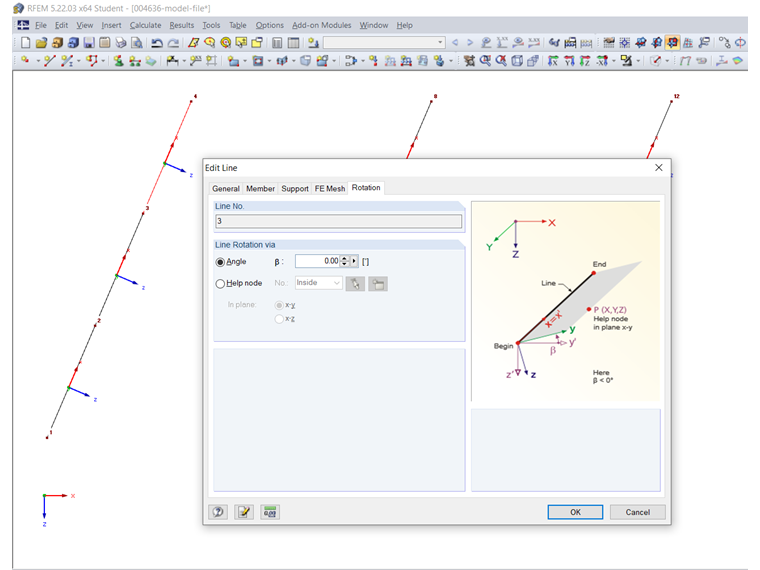Select the Angle radio button

coord(220,262)
